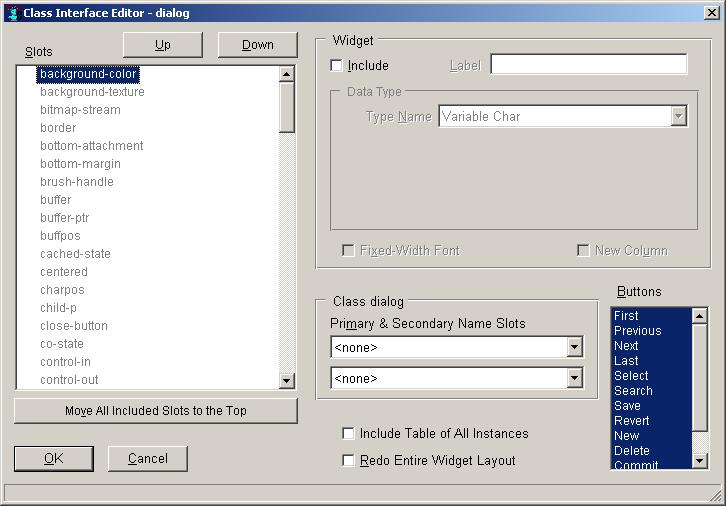Select the bitmap-stream slot
Image resolution: width=726 pixels, height=506 pixels.
(80, 110)
